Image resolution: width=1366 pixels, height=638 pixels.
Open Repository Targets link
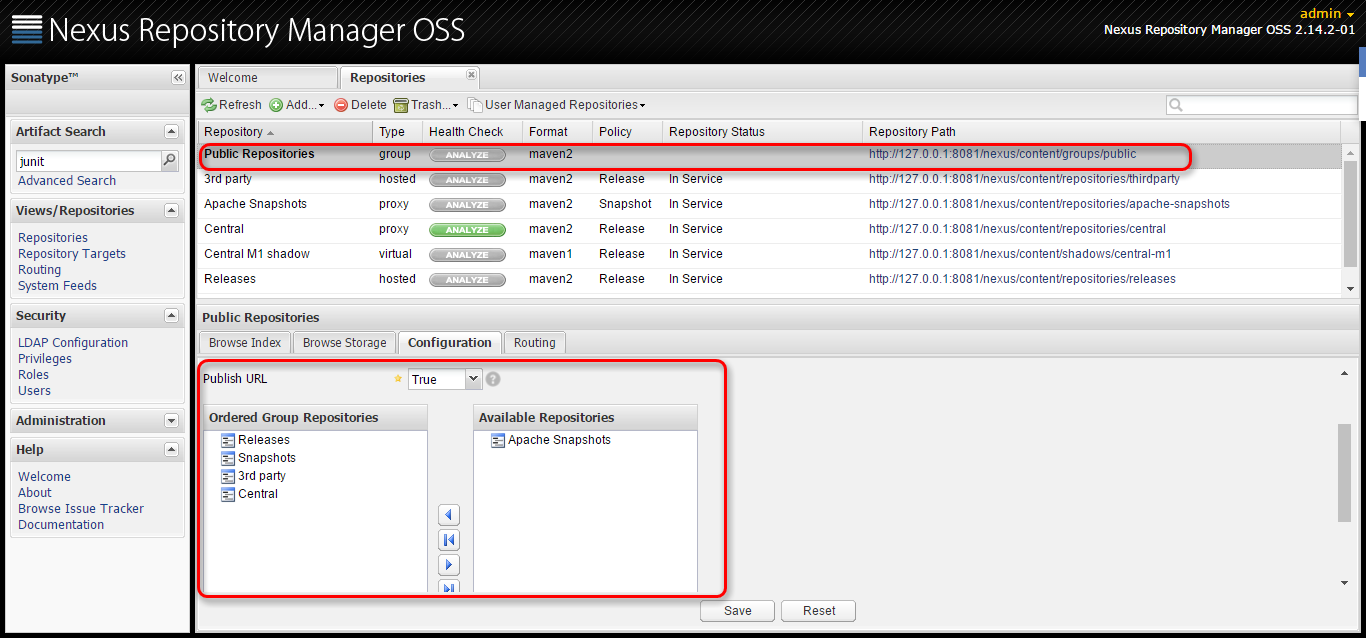click(x=72, y=254)
